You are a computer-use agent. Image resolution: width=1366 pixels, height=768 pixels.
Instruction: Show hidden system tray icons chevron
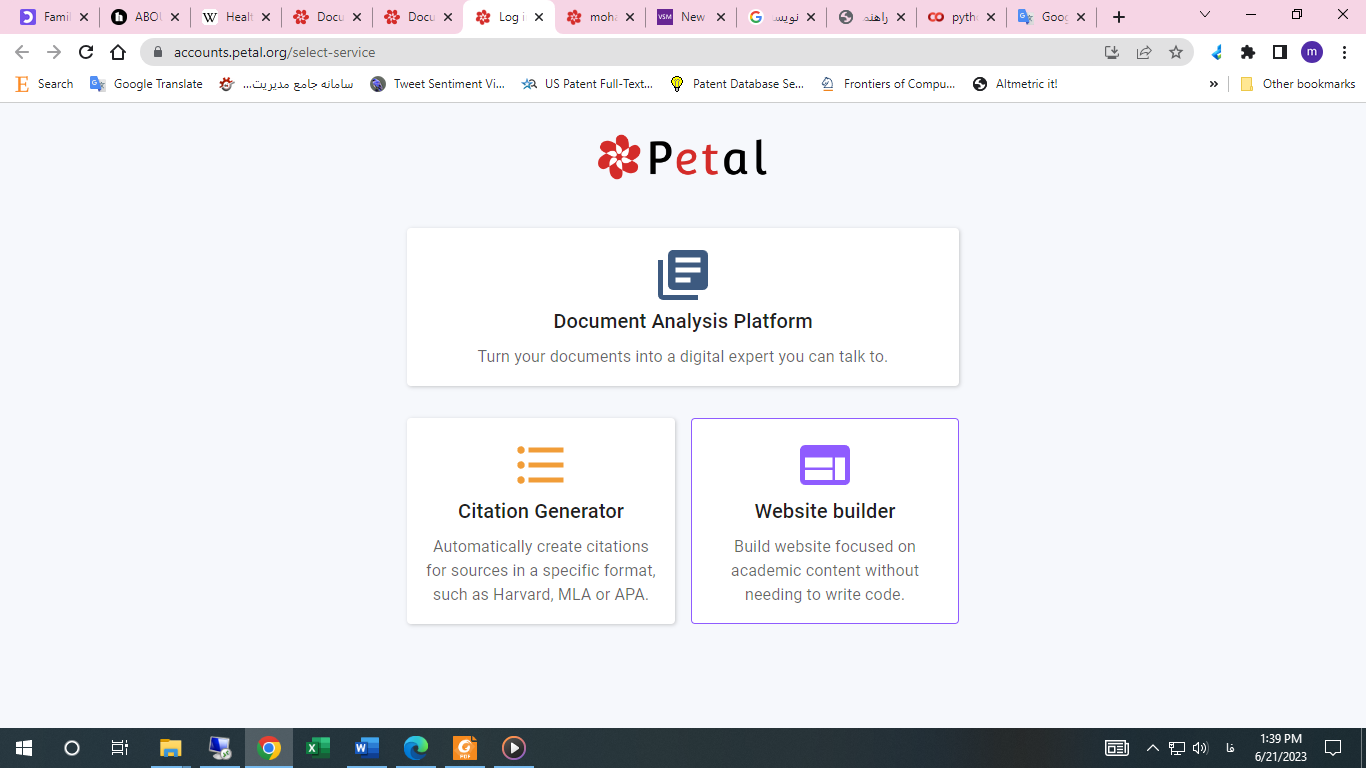(x=1152, y=747)
